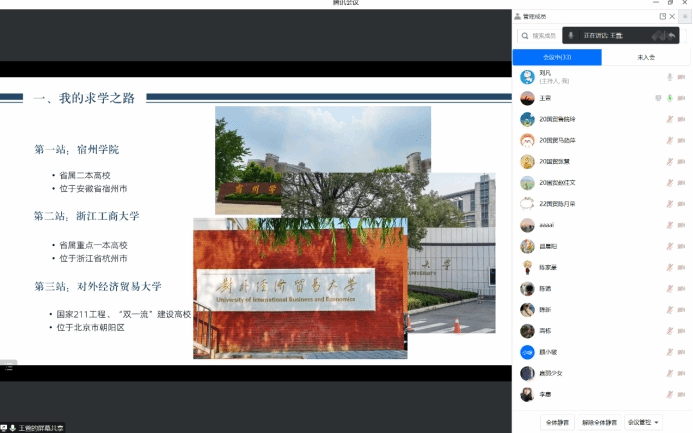Viewport: 693px width, 433px height.
Task: Close the member management panel
Action: coord(673,17)
